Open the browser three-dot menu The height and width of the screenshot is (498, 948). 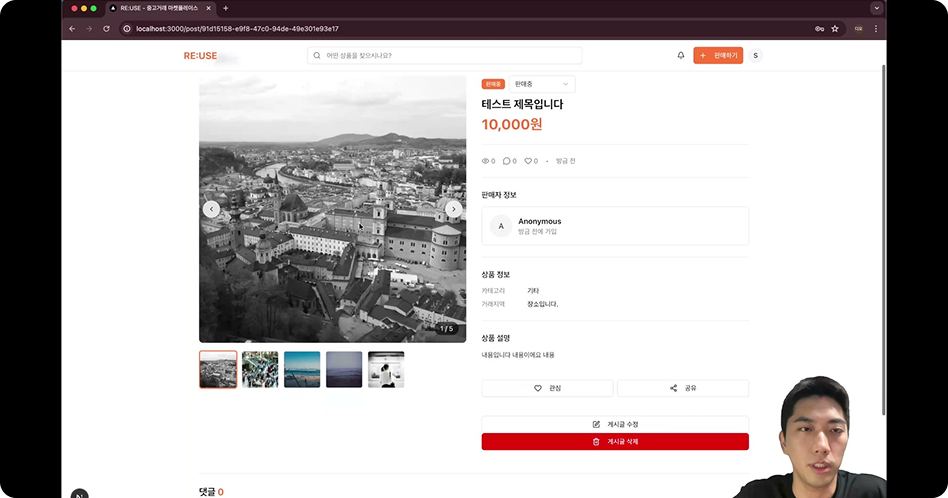(x=876, y=29)
